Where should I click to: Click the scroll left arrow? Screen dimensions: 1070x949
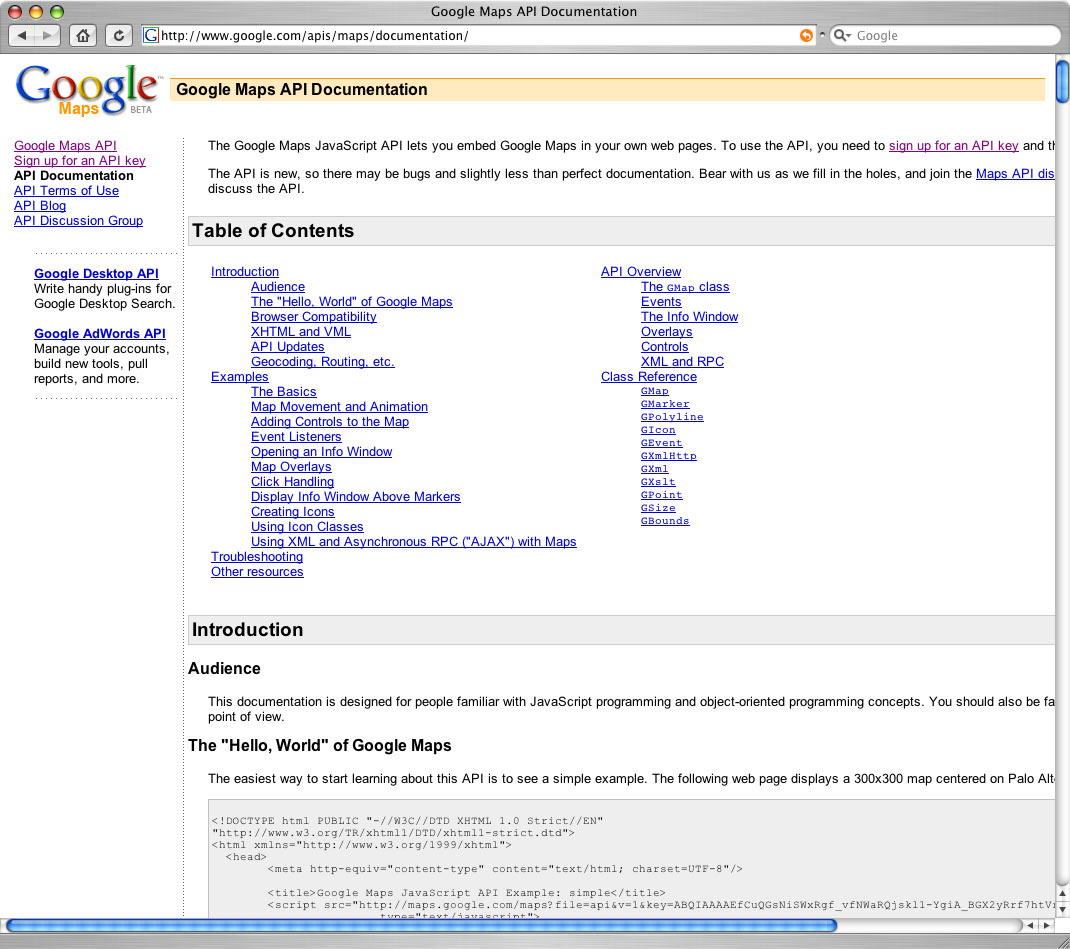pos(1030,926)
